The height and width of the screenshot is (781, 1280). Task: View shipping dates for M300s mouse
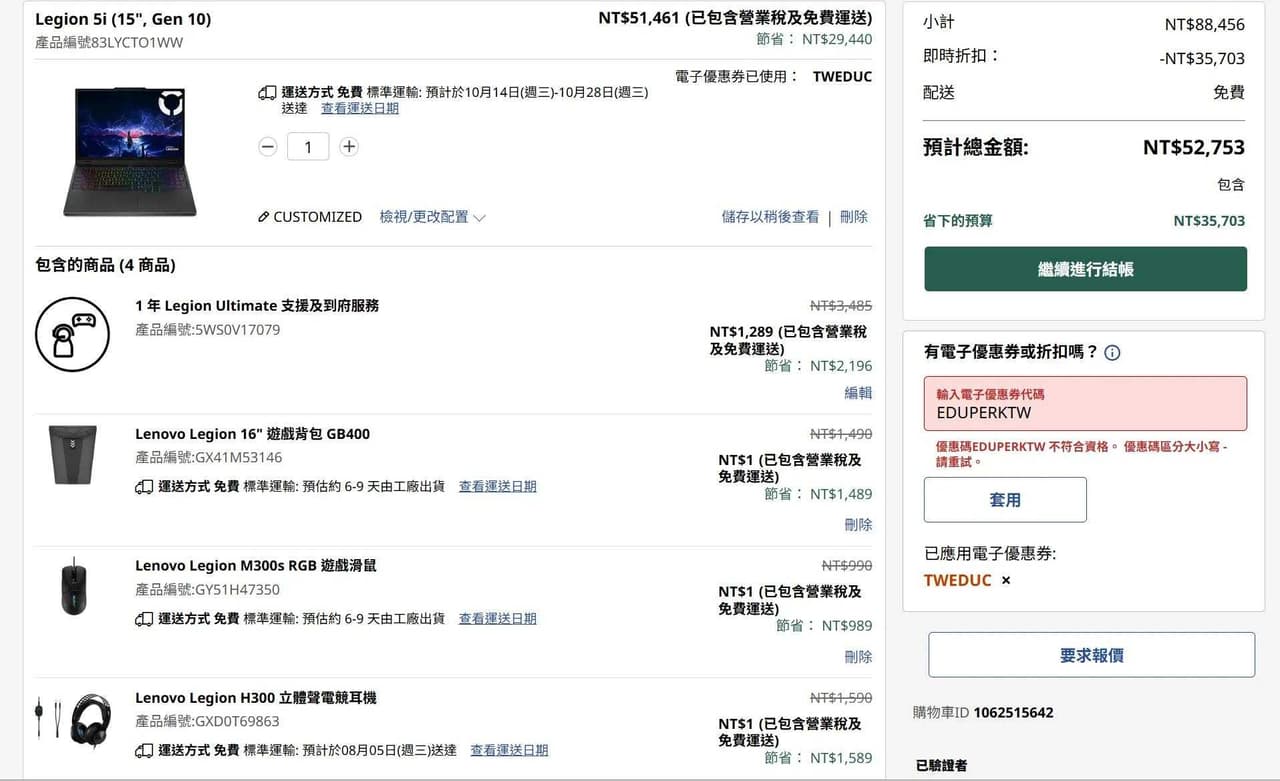click(497, 619)
